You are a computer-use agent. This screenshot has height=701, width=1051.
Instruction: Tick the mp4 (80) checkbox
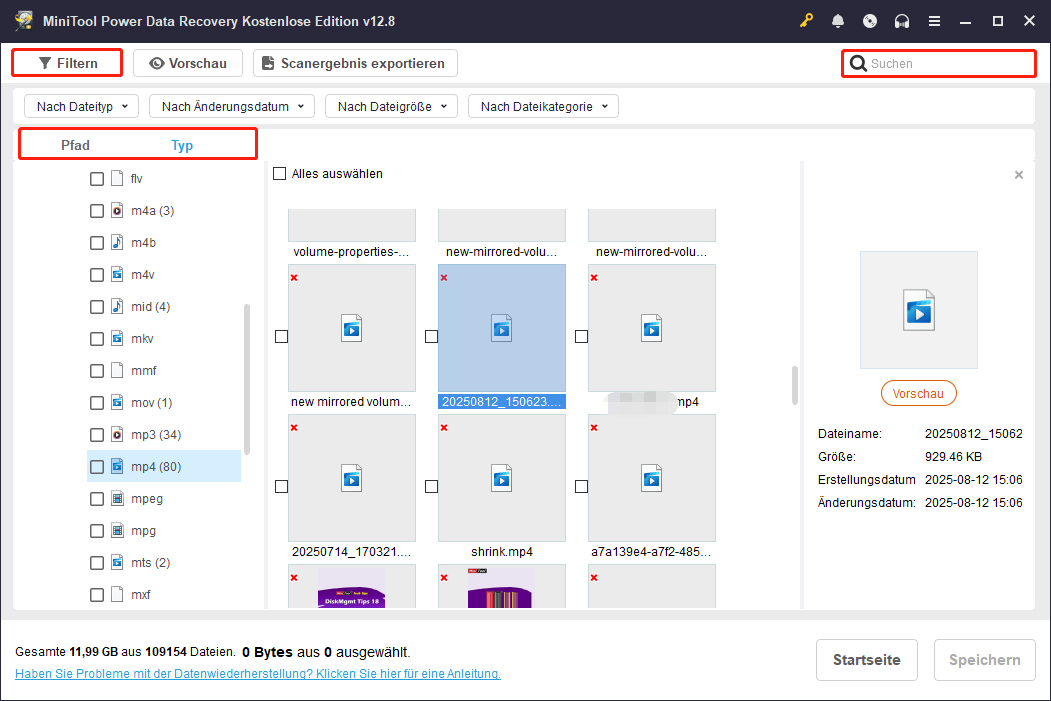[97, 467]
